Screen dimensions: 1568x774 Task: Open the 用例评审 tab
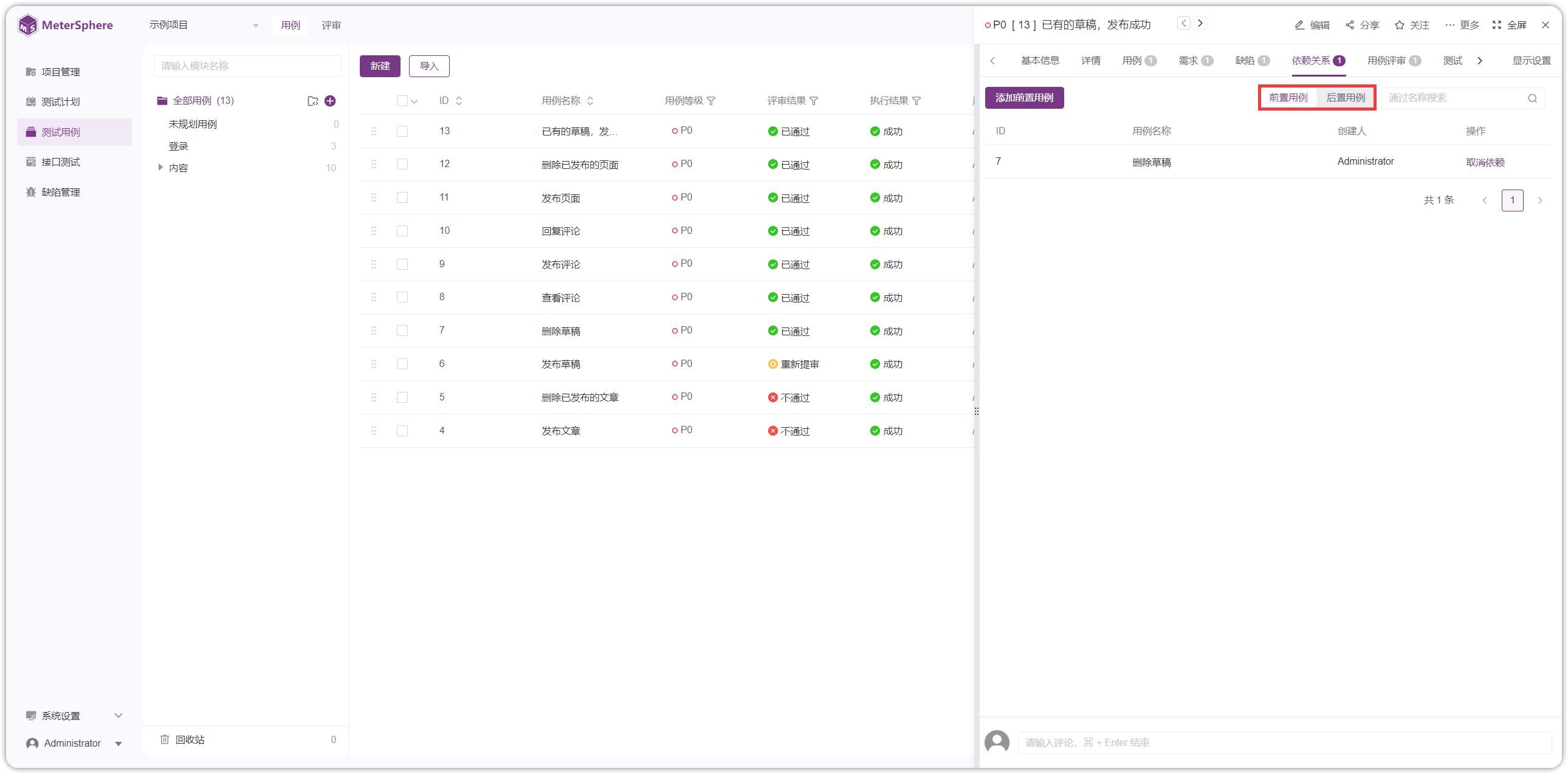pyautogui.click(x=1394, y=61)
